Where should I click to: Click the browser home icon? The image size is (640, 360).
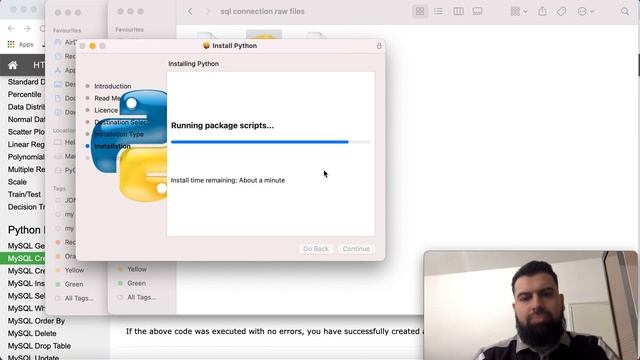[x=13, y=65]
